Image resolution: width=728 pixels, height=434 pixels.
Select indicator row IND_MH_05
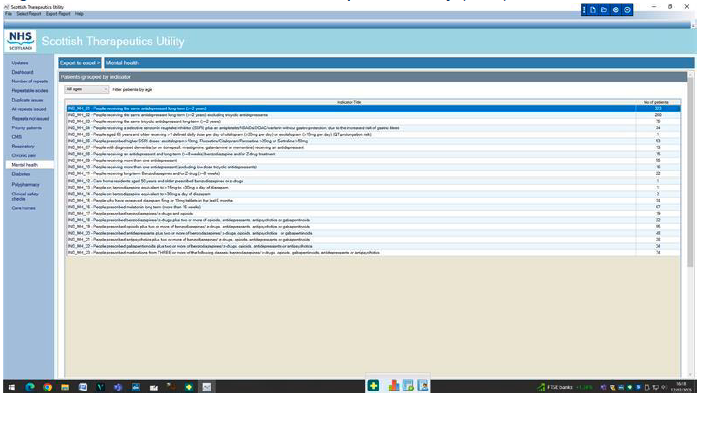(373, 135)
